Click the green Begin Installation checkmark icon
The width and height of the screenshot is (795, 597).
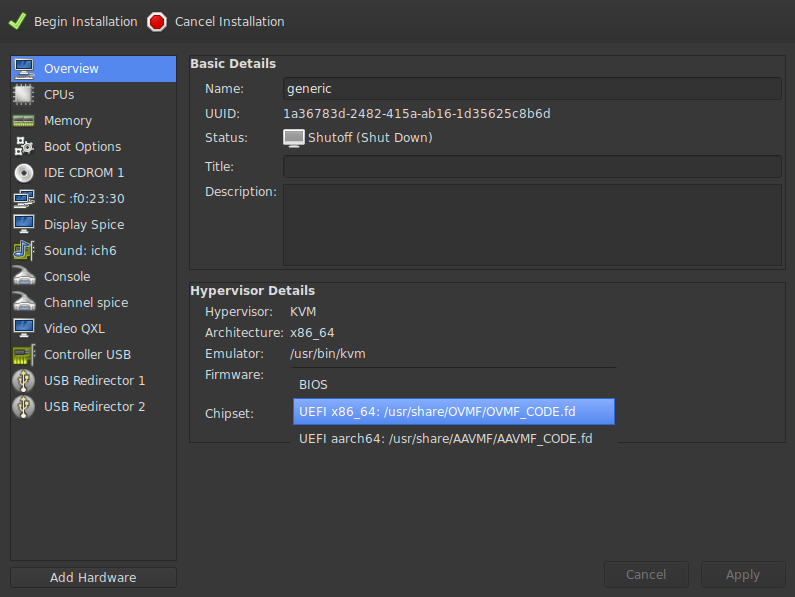(17, 21)
